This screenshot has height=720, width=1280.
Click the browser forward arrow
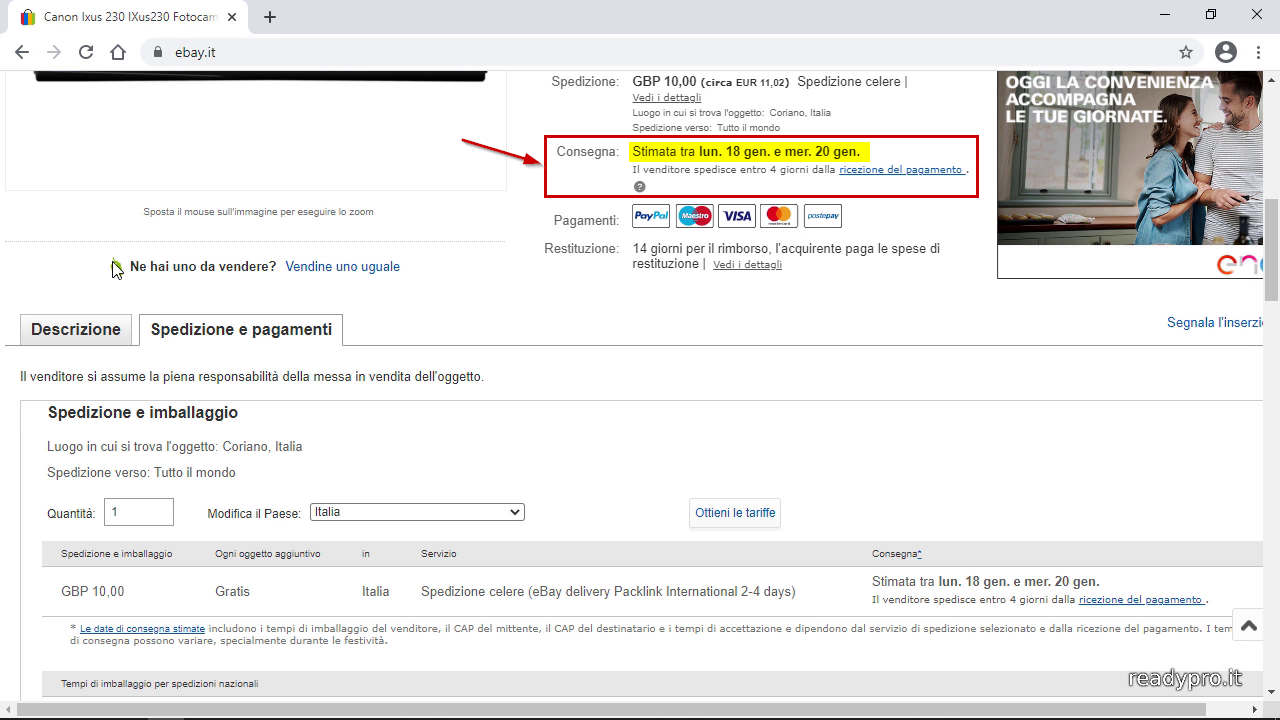[54, 52]
